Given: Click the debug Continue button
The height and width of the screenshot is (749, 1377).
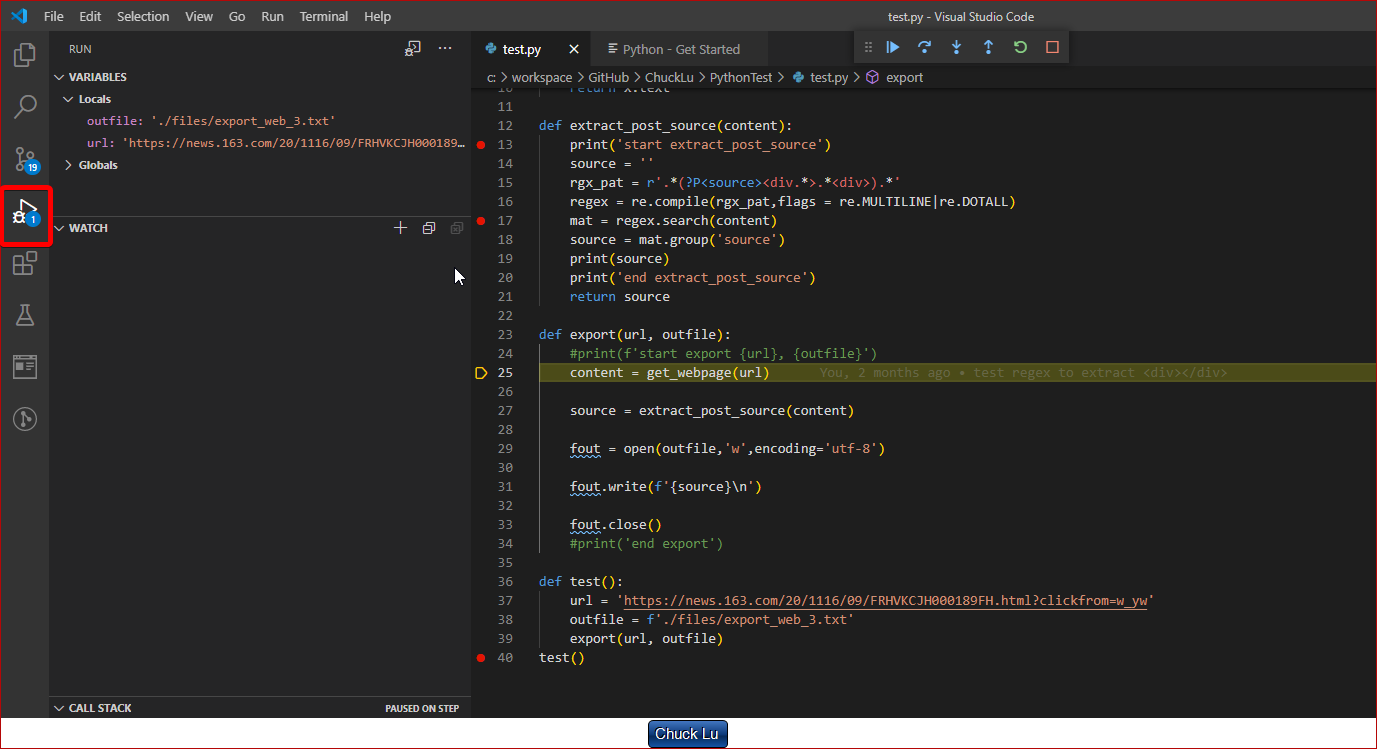Looking at the screenshot, I should pos(893,47).
